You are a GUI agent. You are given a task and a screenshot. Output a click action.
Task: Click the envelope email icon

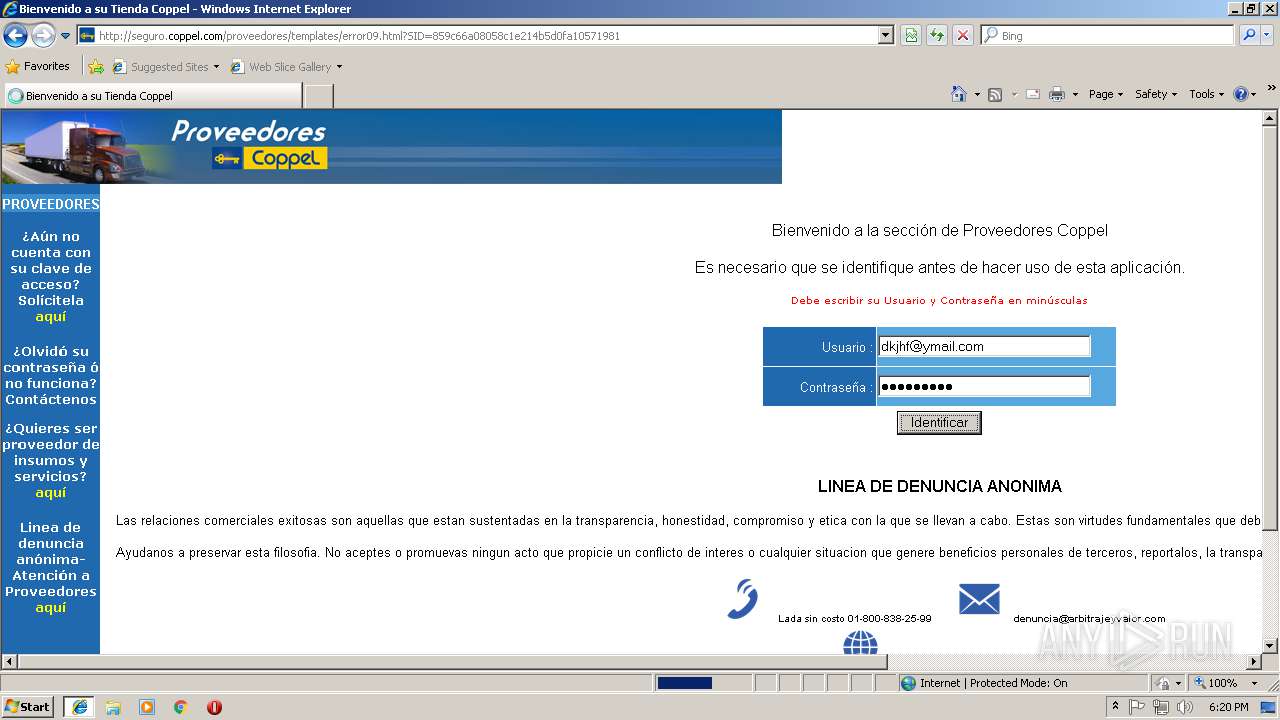click(979, 599)
